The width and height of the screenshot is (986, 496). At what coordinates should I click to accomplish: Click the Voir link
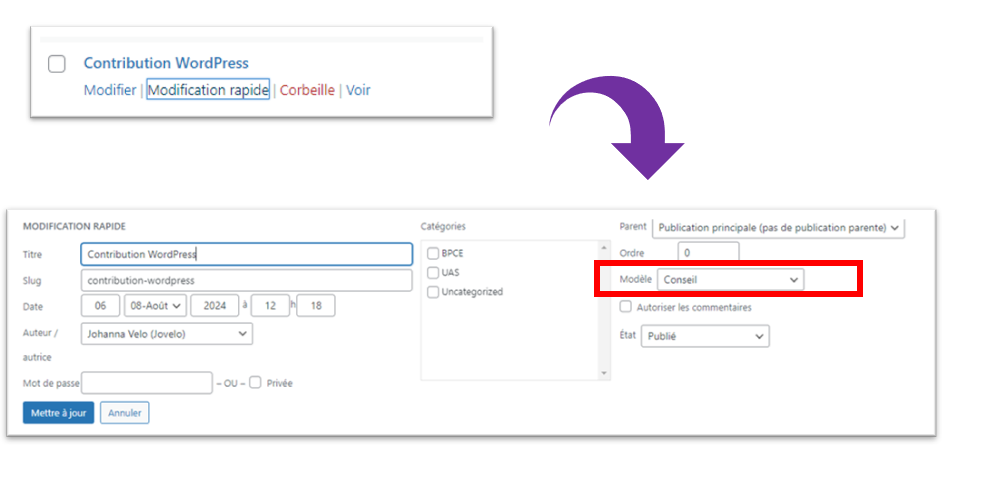pos(358,90)
